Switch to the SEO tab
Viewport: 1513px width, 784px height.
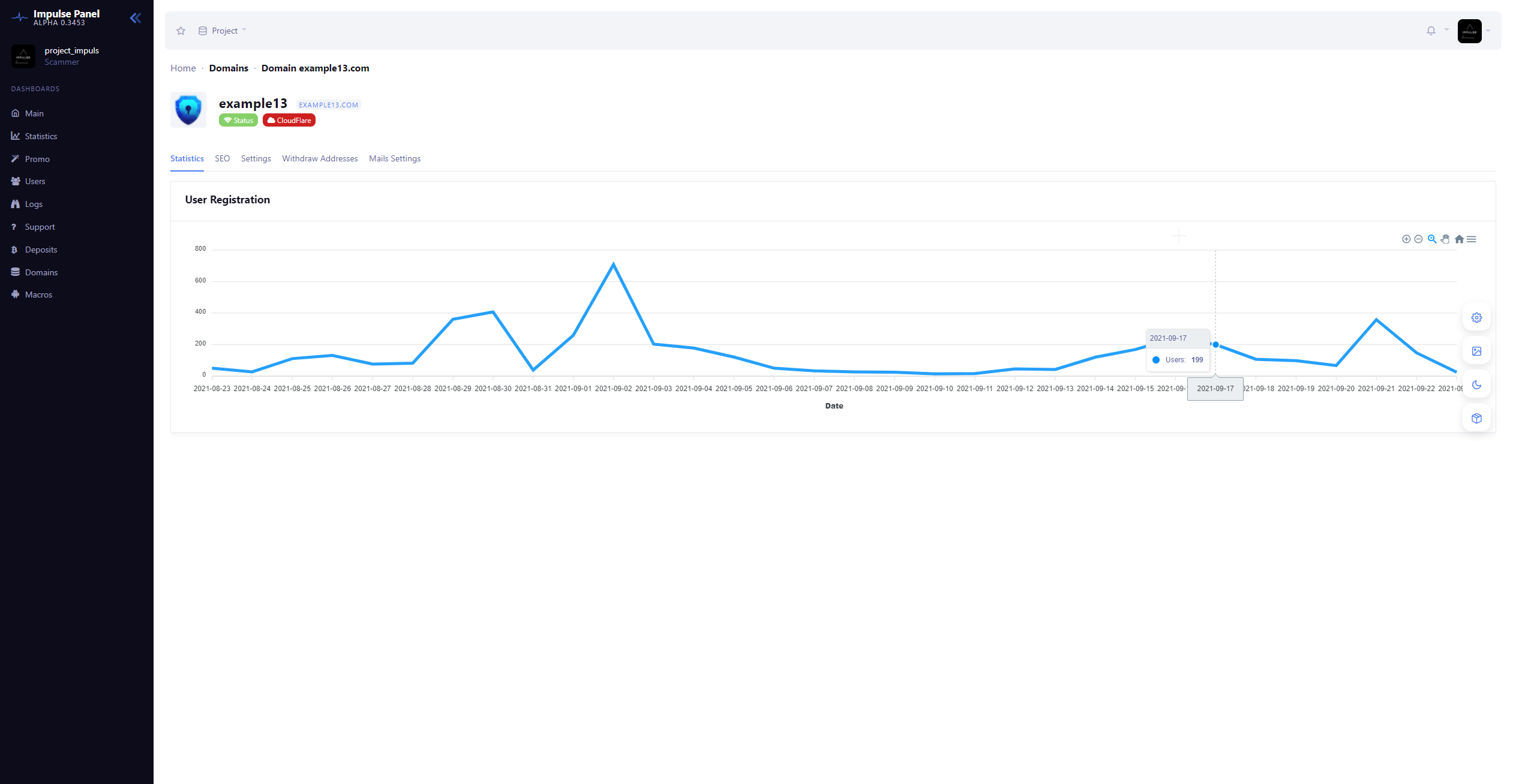click(222, 159)
